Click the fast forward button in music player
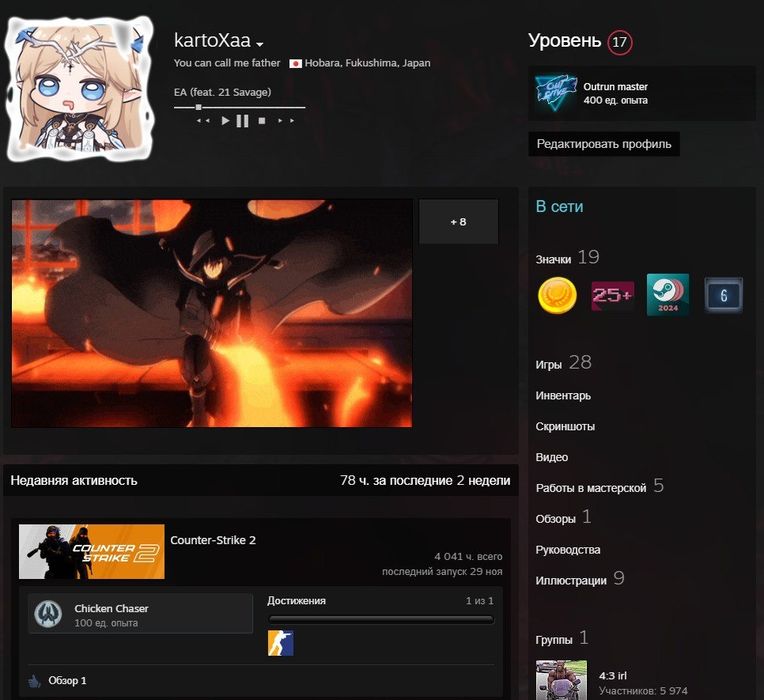The width and height of the screenshot is (764, 700). tap(286, 120)
